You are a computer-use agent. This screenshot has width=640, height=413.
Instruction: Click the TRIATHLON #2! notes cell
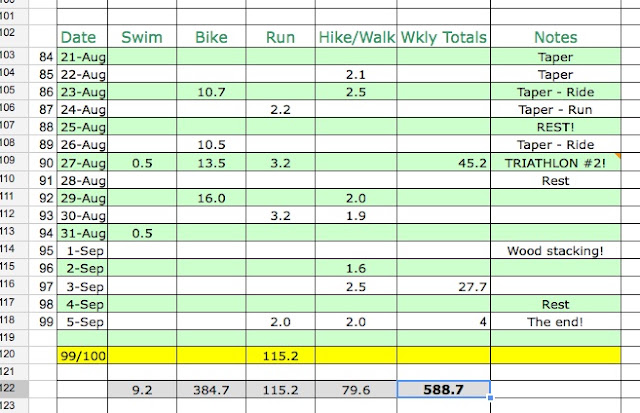click(556, 163)
